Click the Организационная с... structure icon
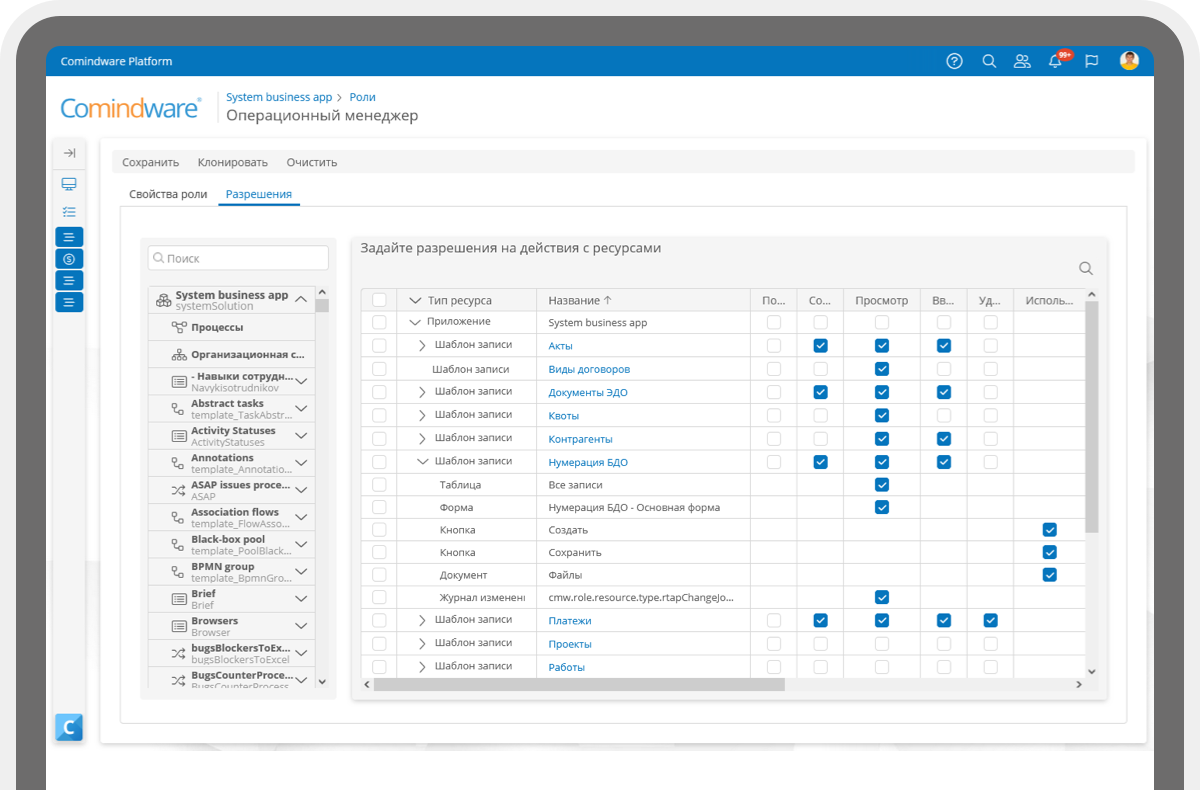The height and width of the screenshot is (790, 1200). [x=179, y=354]
